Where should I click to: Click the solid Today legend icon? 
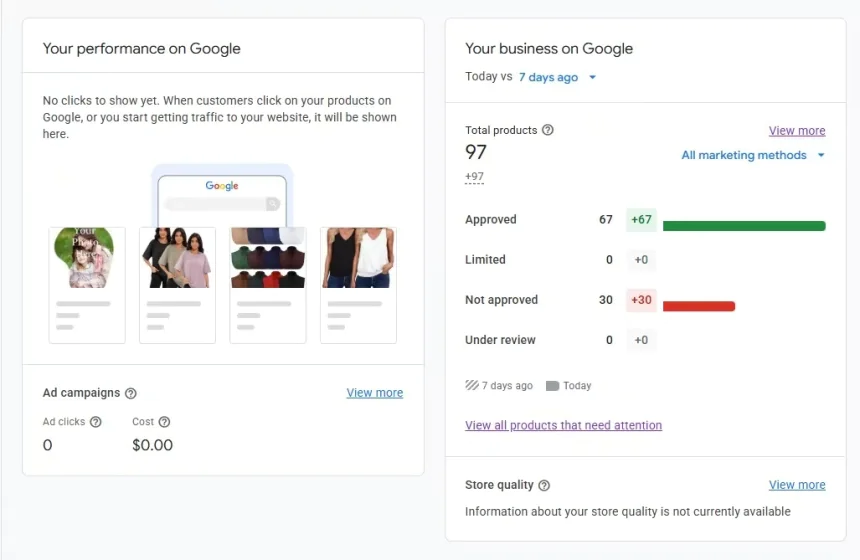pos(552,385)
